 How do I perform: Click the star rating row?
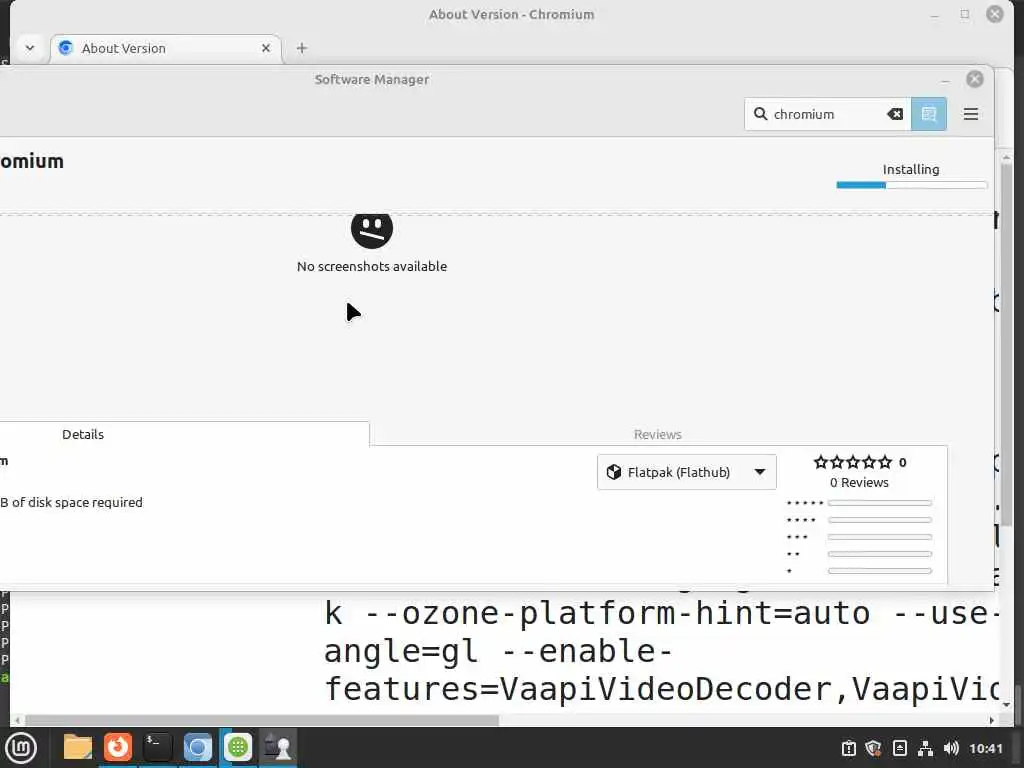click(x=852, y=462)
